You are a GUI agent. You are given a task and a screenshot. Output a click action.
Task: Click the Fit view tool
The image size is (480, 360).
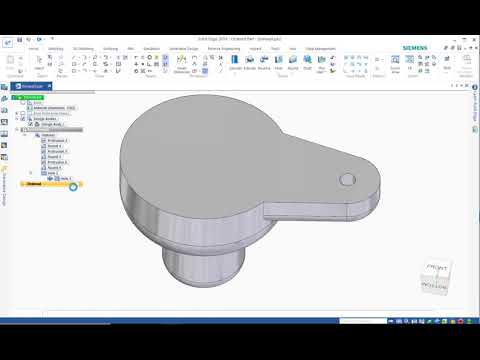[x=410, y=63]
